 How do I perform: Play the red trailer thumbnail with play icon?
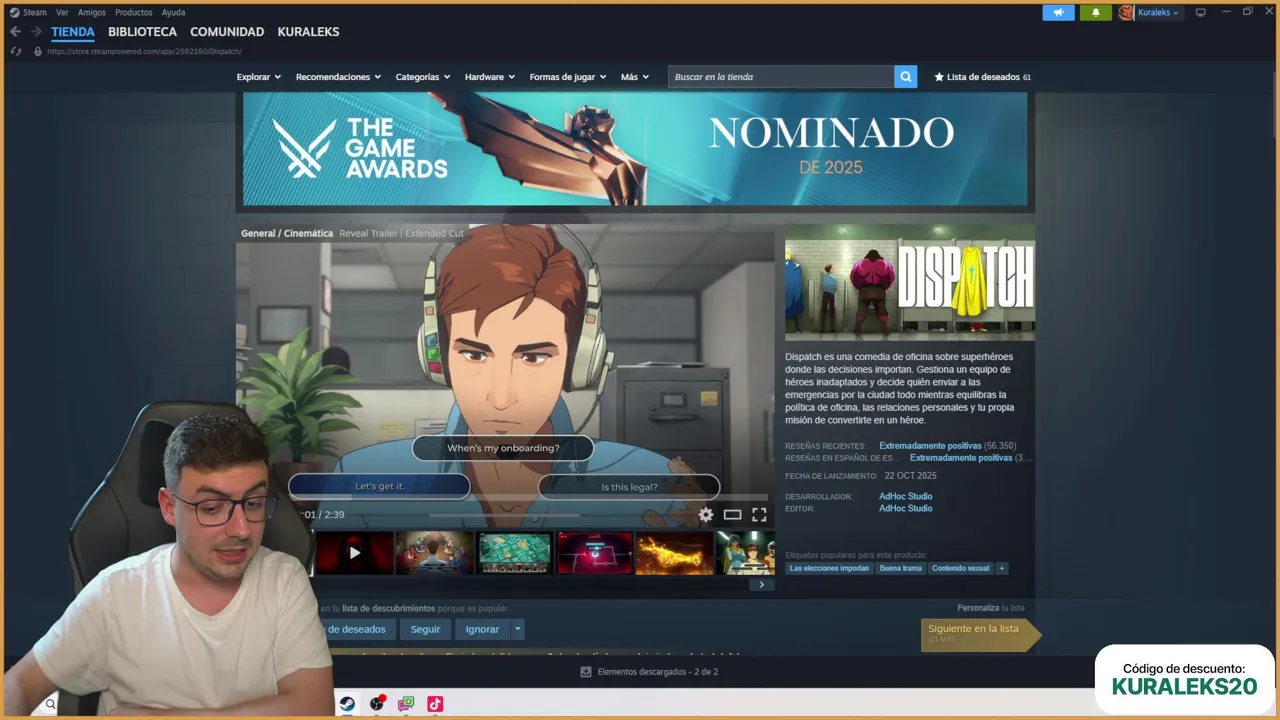354,553
